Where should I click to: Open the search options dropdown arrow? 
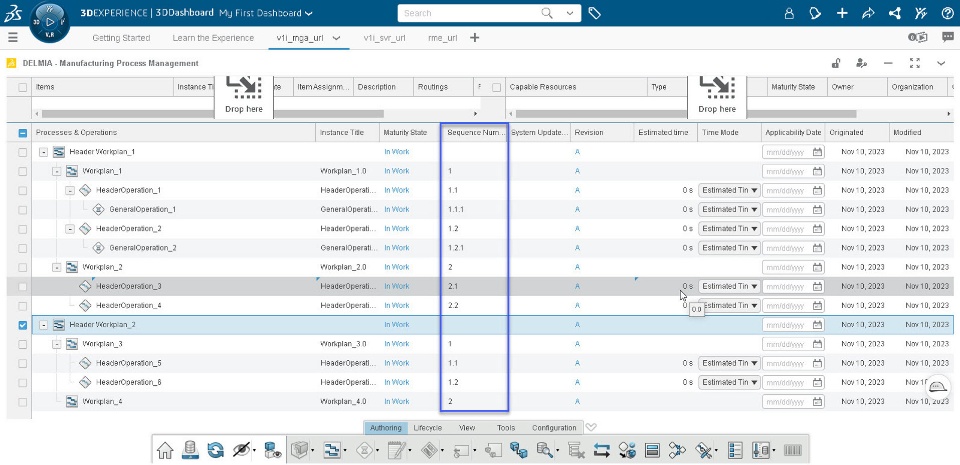pos(571,13)
